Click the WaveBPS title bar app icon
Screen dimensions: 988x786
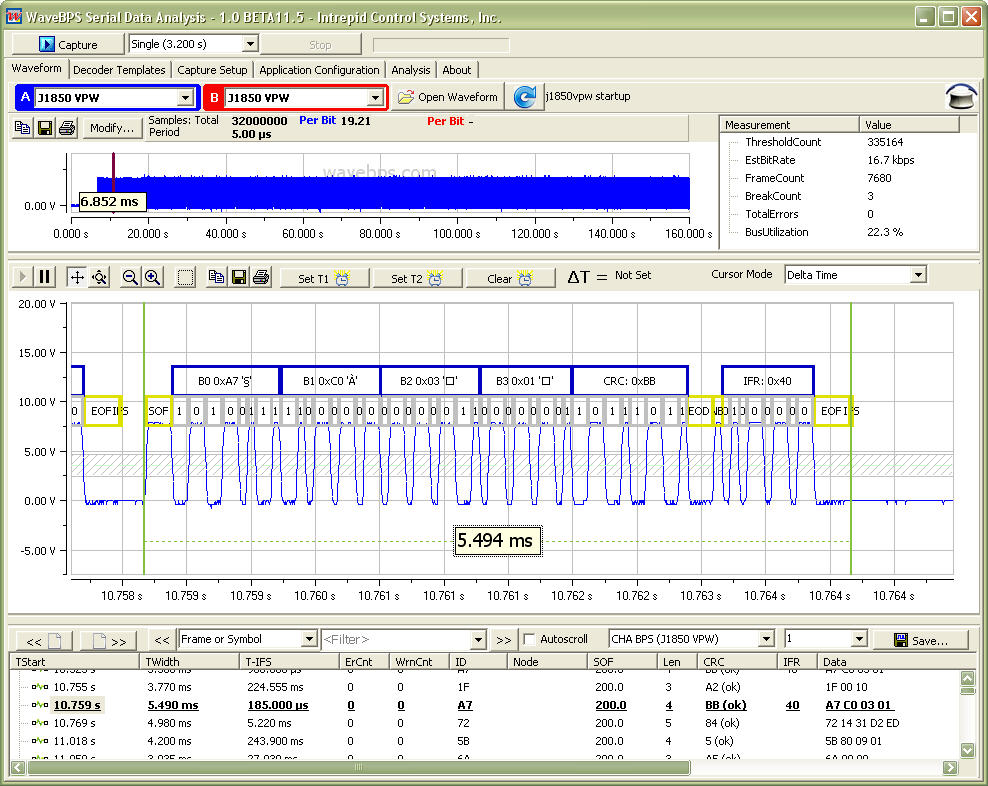pos(13,16)
